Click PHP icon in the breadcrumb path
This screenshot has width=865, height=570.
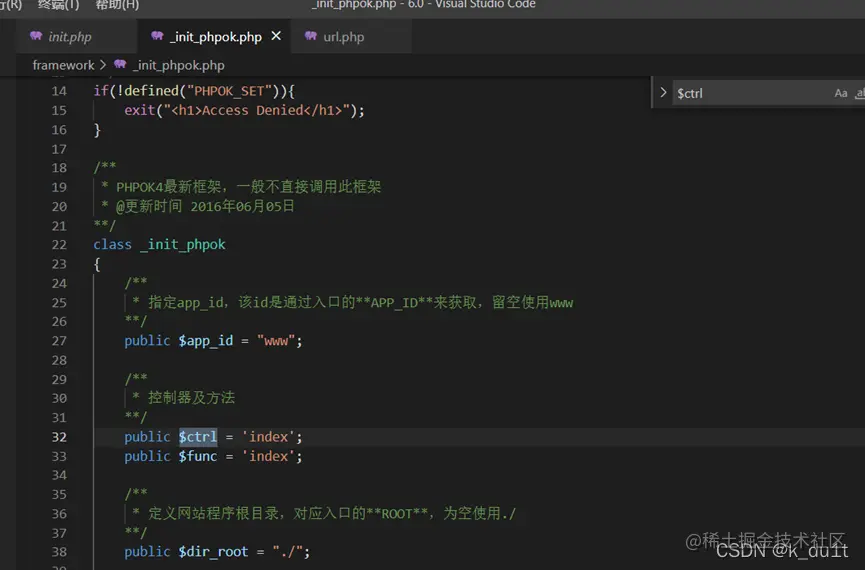[x=120, y=65]
